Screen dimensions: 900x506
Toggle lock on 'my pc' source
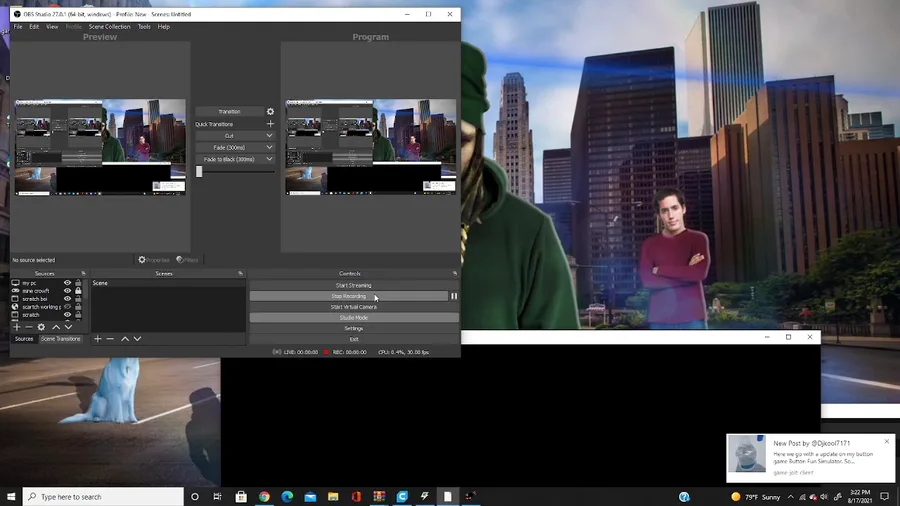(78, 283)
